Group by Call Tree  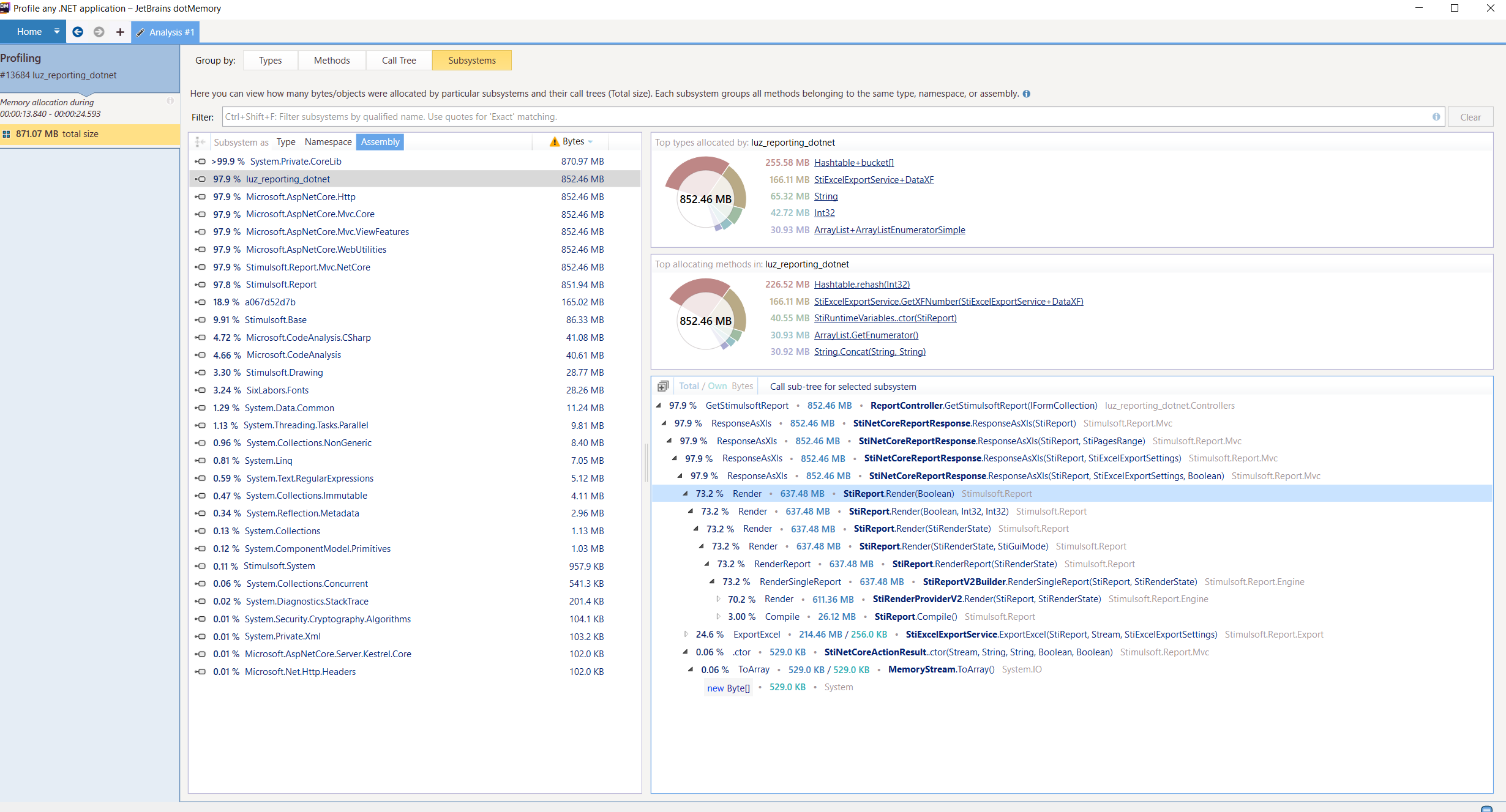click(x=399, y=60)
